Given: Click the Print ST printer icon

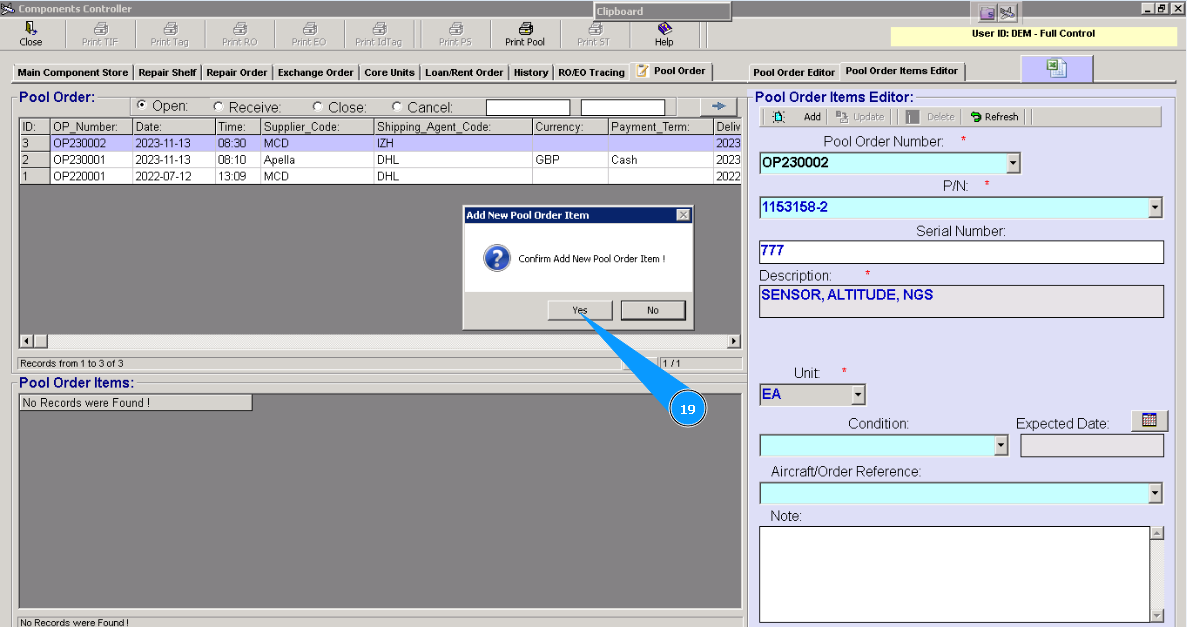Looking at the screenshot, I should coord(594,29).
